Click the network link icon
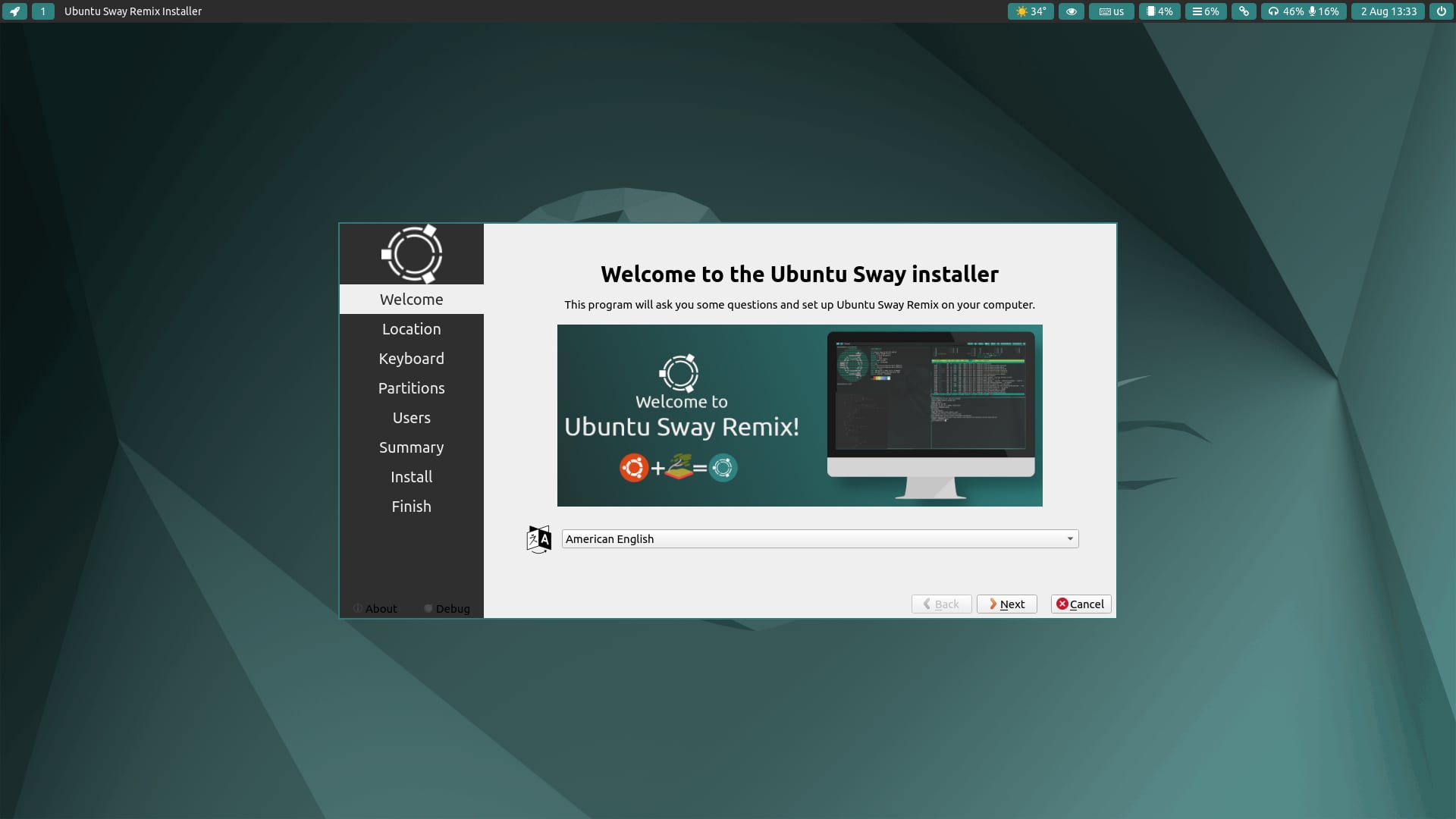The width and height of the screenshot is (1456, 819). (x=1244, y=11)
